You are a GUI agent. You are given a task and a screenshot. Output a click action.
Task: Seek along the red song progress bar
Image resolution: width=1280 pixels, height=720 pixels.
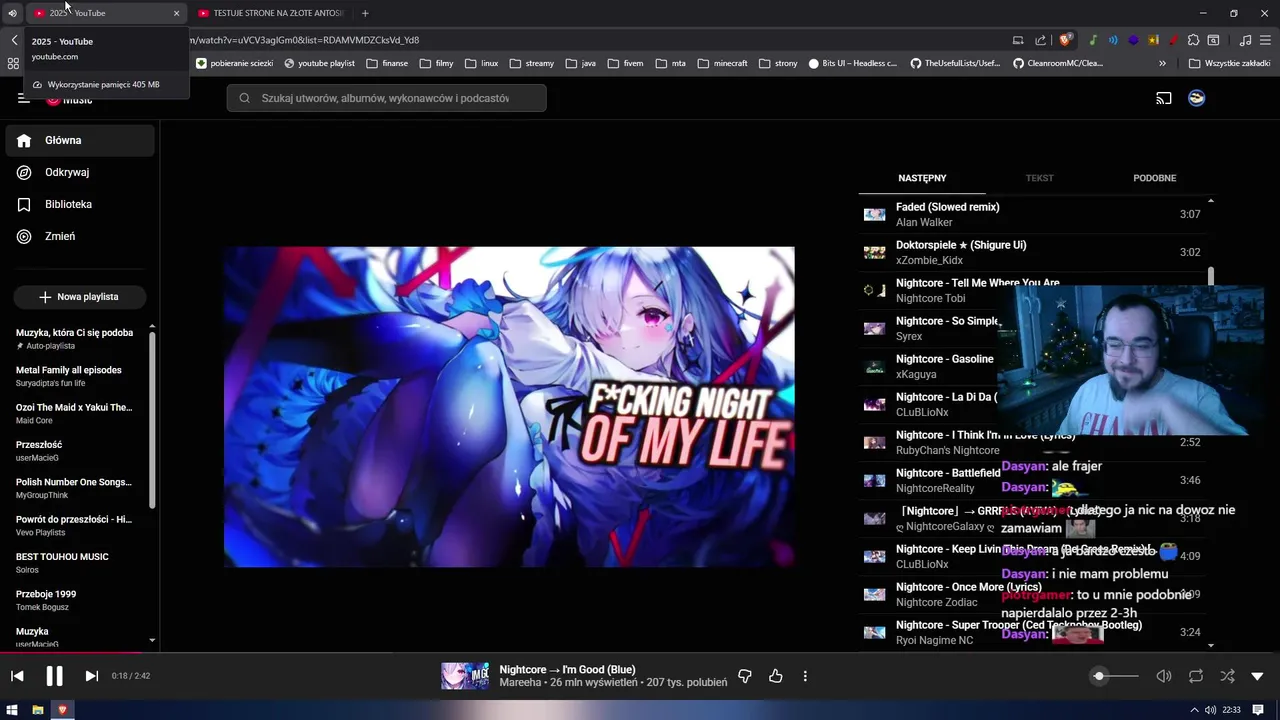640,654
